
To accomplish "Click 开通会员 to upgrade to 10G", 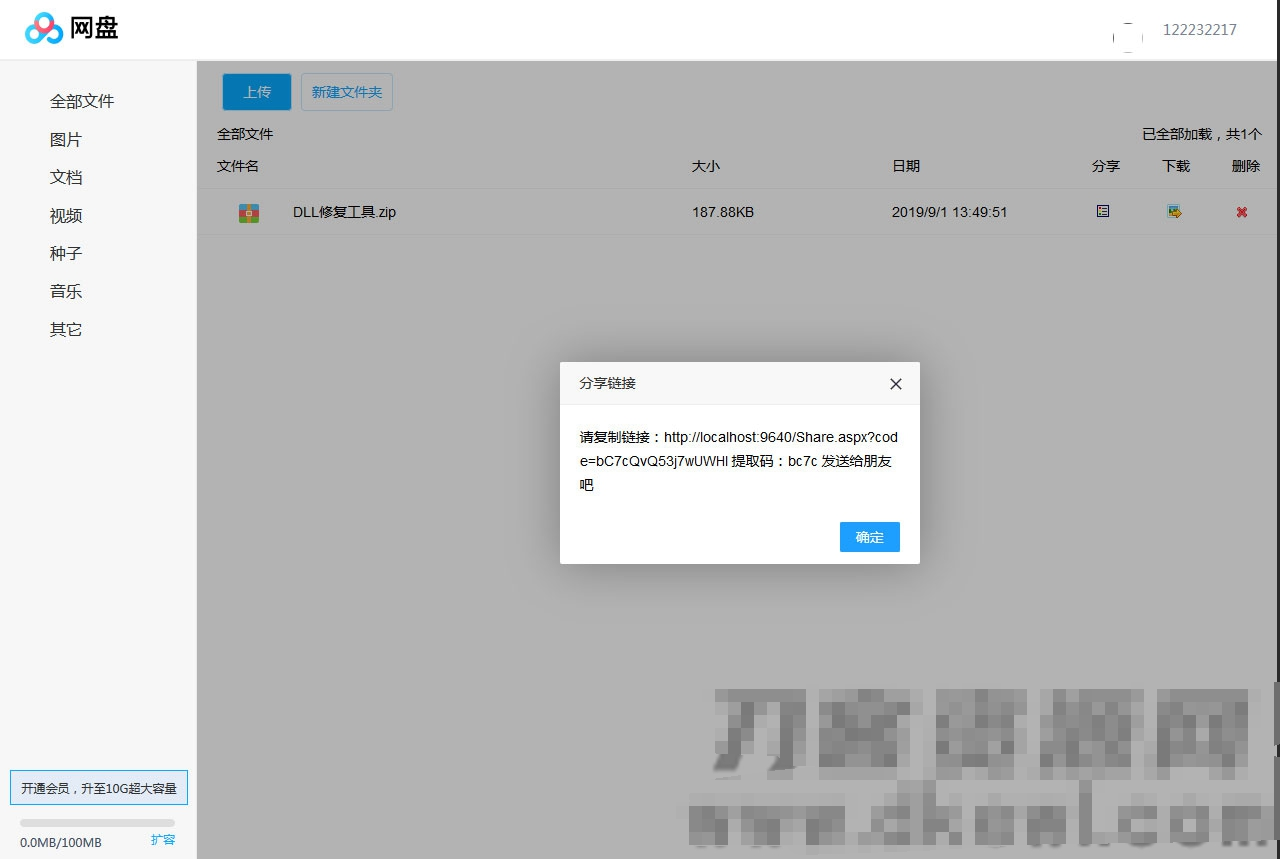I will coord(97,788).
